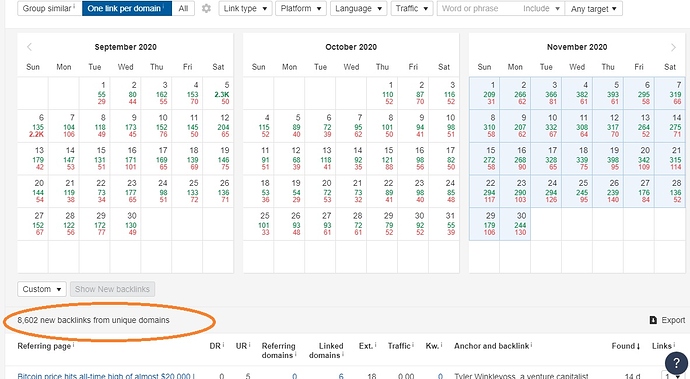Click the Export document icon
Screen dimensions: 690x379
(653, 320)
